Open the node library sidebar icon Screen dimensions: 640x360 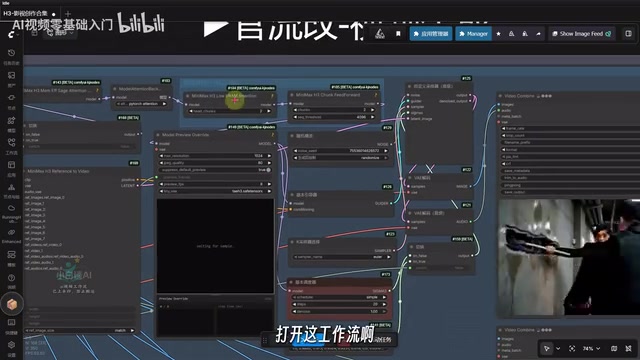11,98
